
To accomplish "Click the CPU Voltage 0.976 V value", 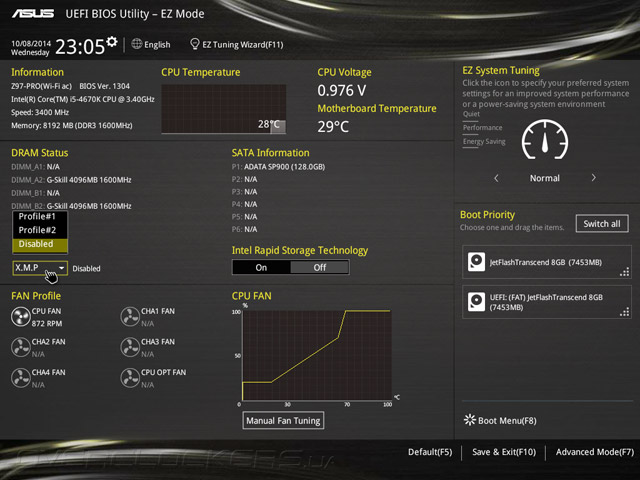I will click(x=342, y=91).
